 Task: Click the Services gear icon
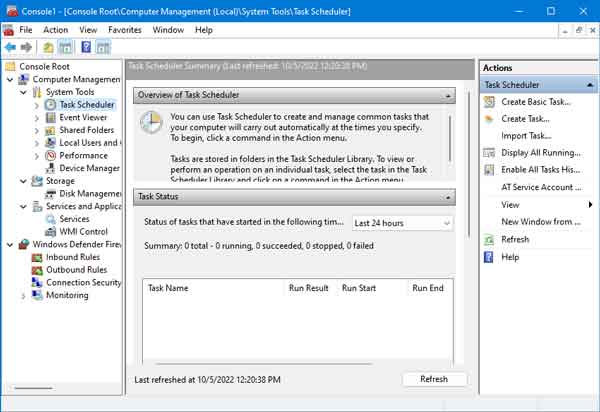point(50,219)
